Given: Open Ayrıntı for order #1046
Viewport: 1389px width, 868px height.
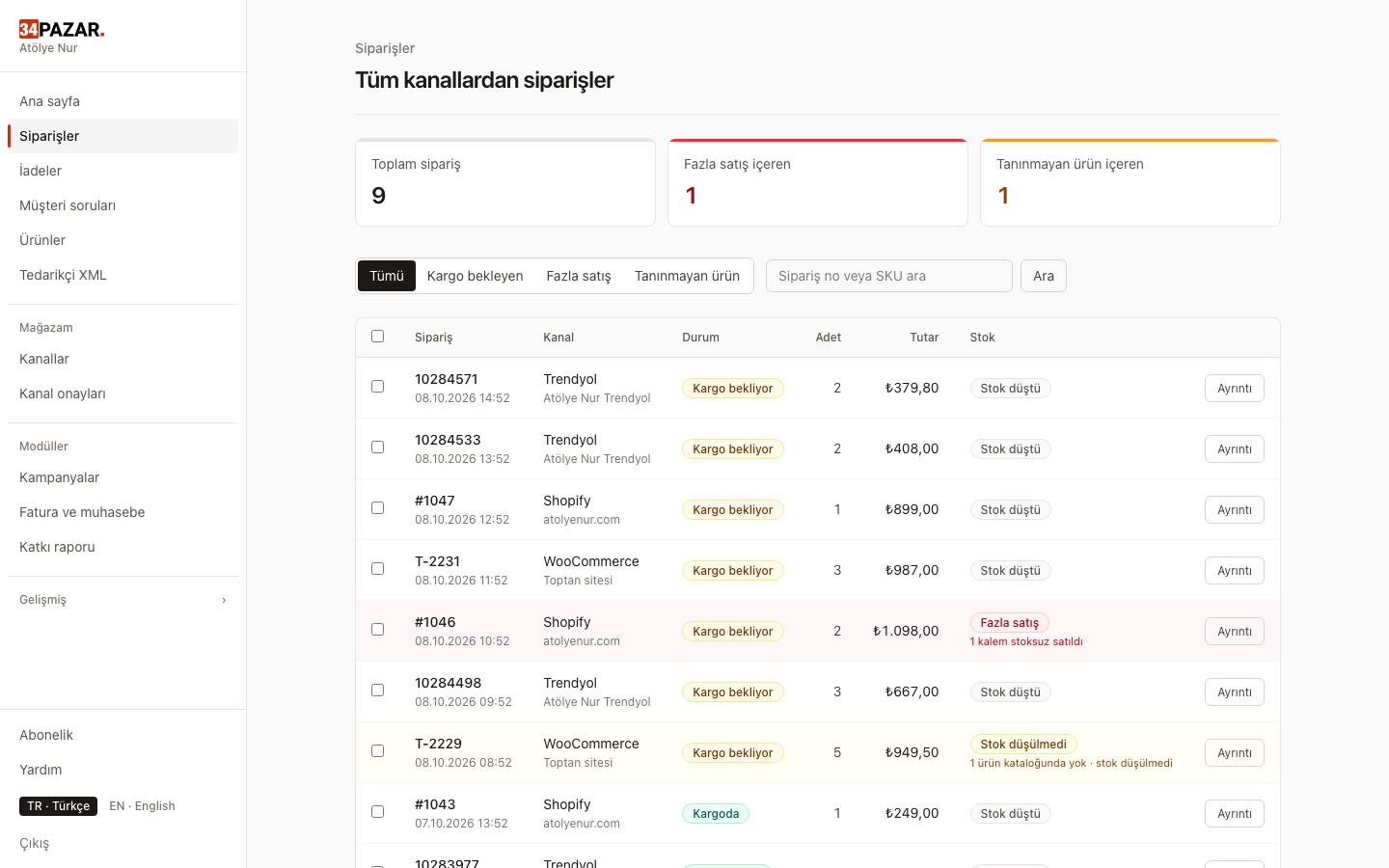Looking at the screenshot, I should point(1235,632).
